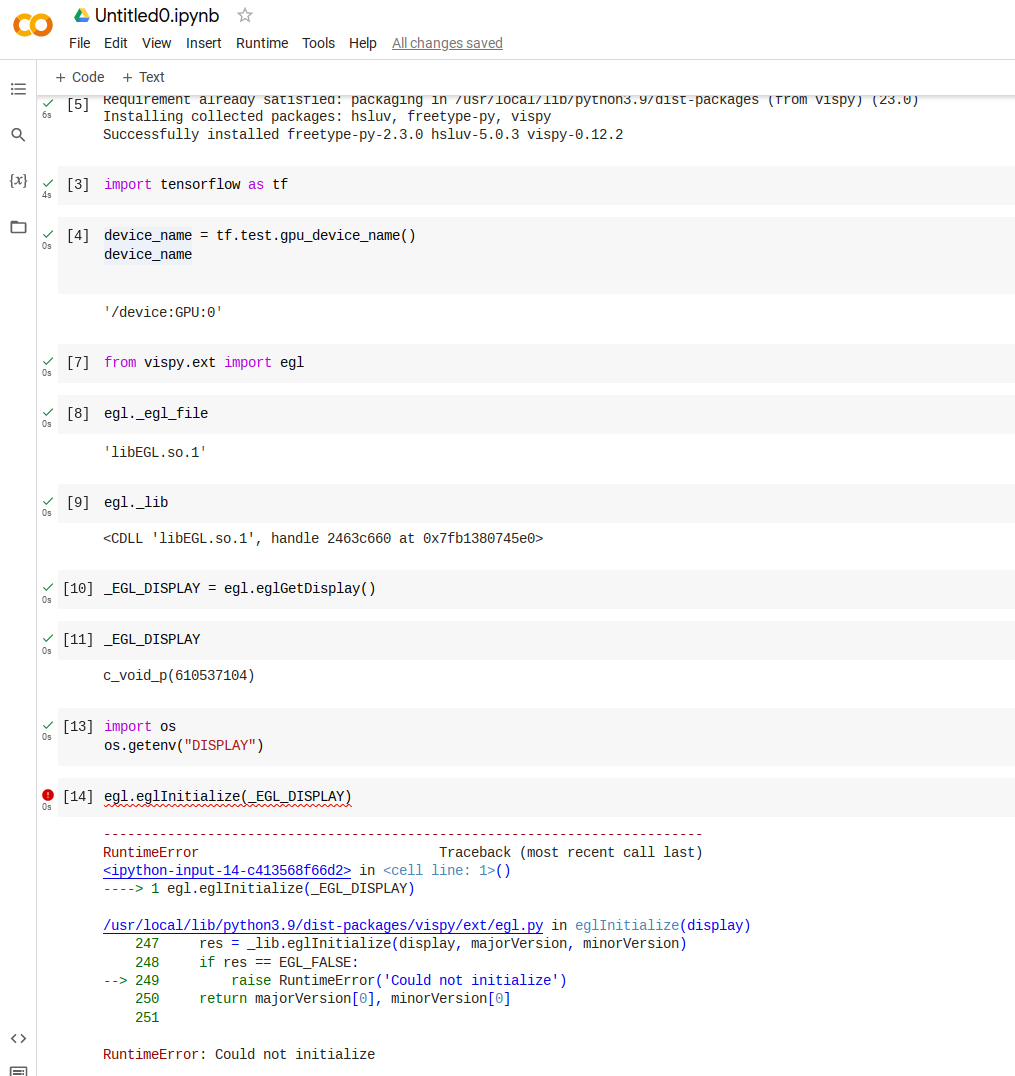
Task: Click the Google Drive icon beside notebook title
Action: [82, 15]
